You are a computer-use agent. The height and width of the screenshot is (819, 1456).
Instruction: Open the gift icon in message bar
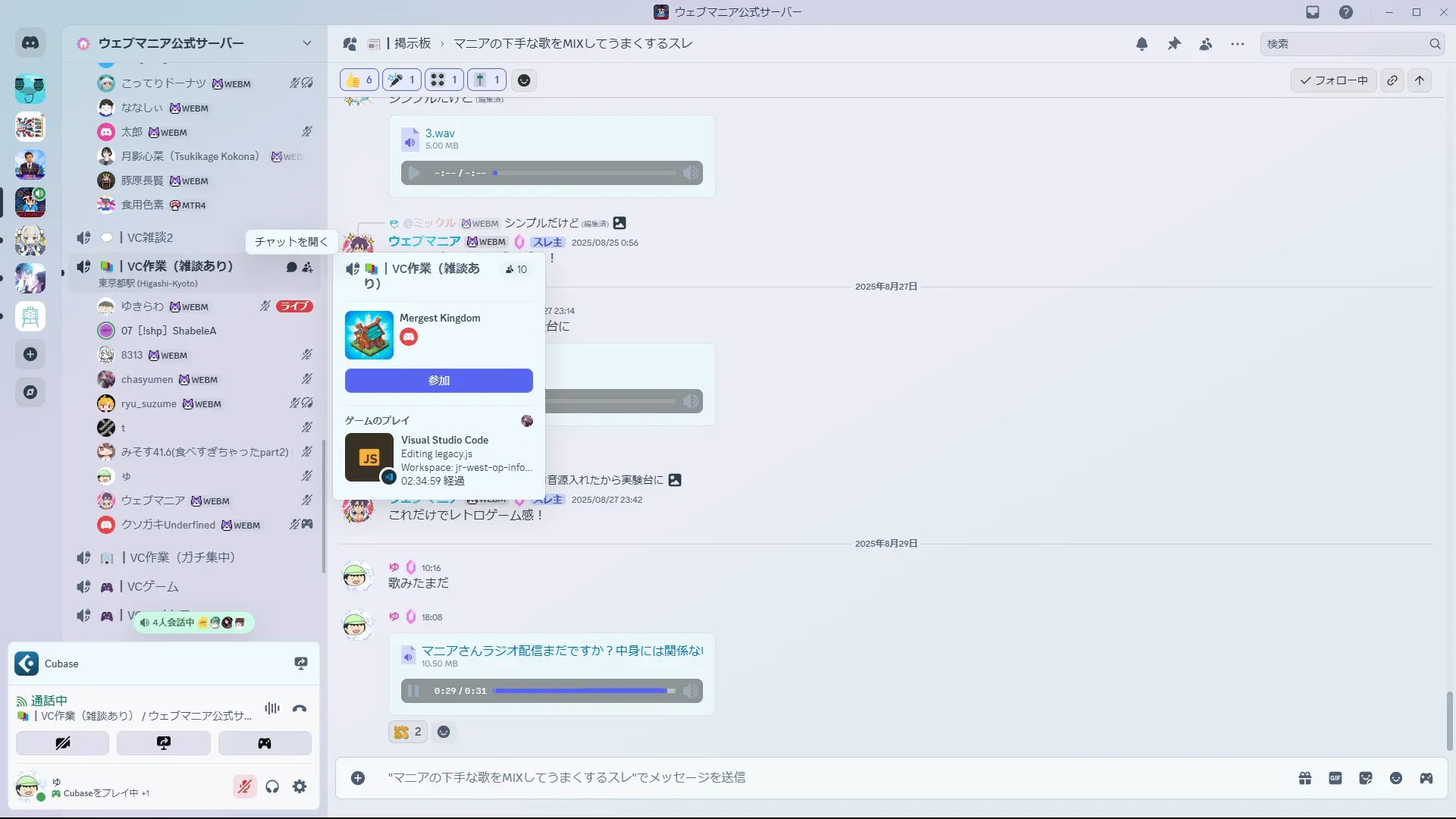(x=1305, y=778)
